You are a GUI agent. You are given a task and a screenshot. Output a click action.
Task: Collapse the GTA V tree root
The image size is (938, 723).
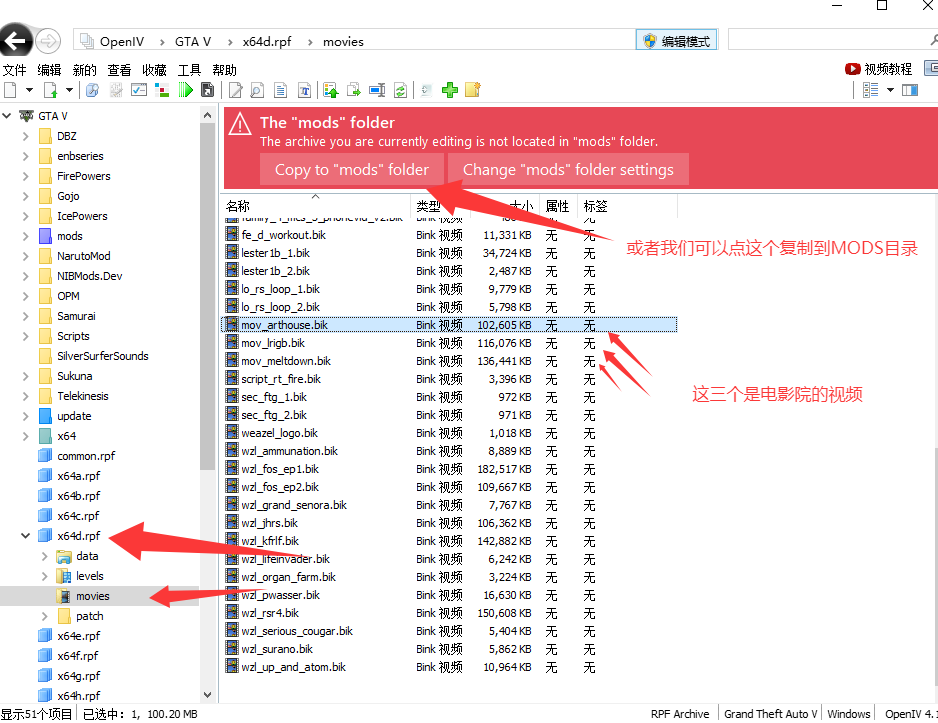7,116
